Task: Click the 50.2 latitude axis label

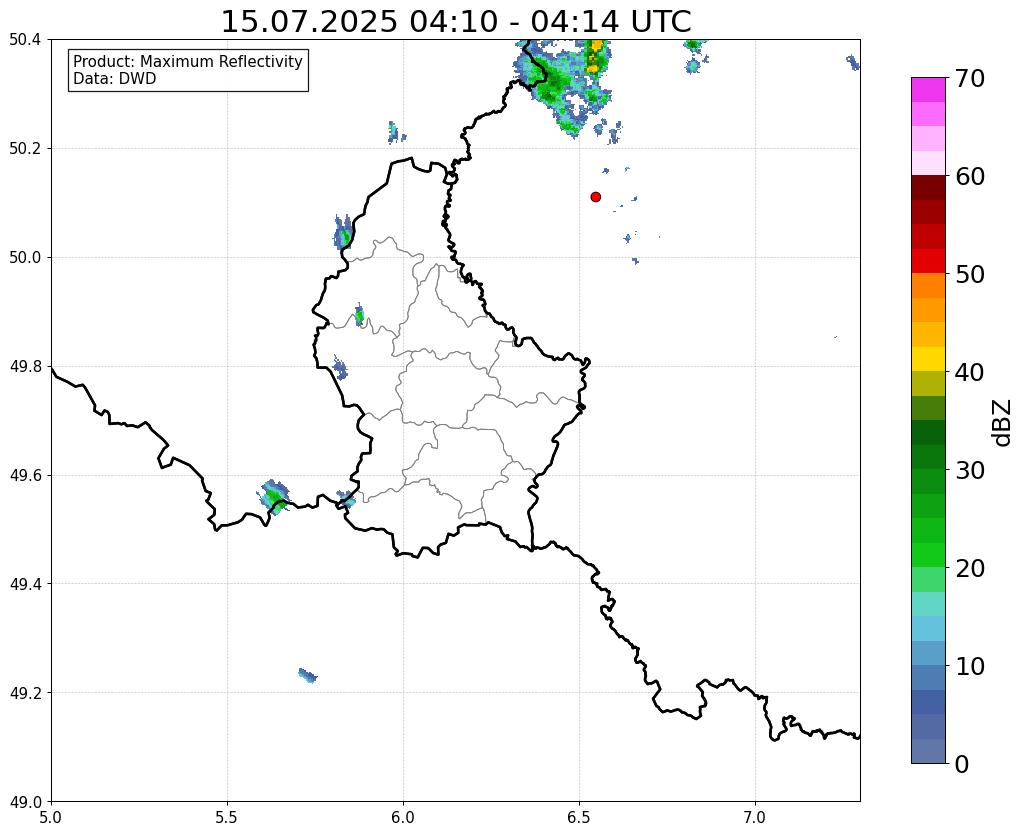Action: click(25, 149)
